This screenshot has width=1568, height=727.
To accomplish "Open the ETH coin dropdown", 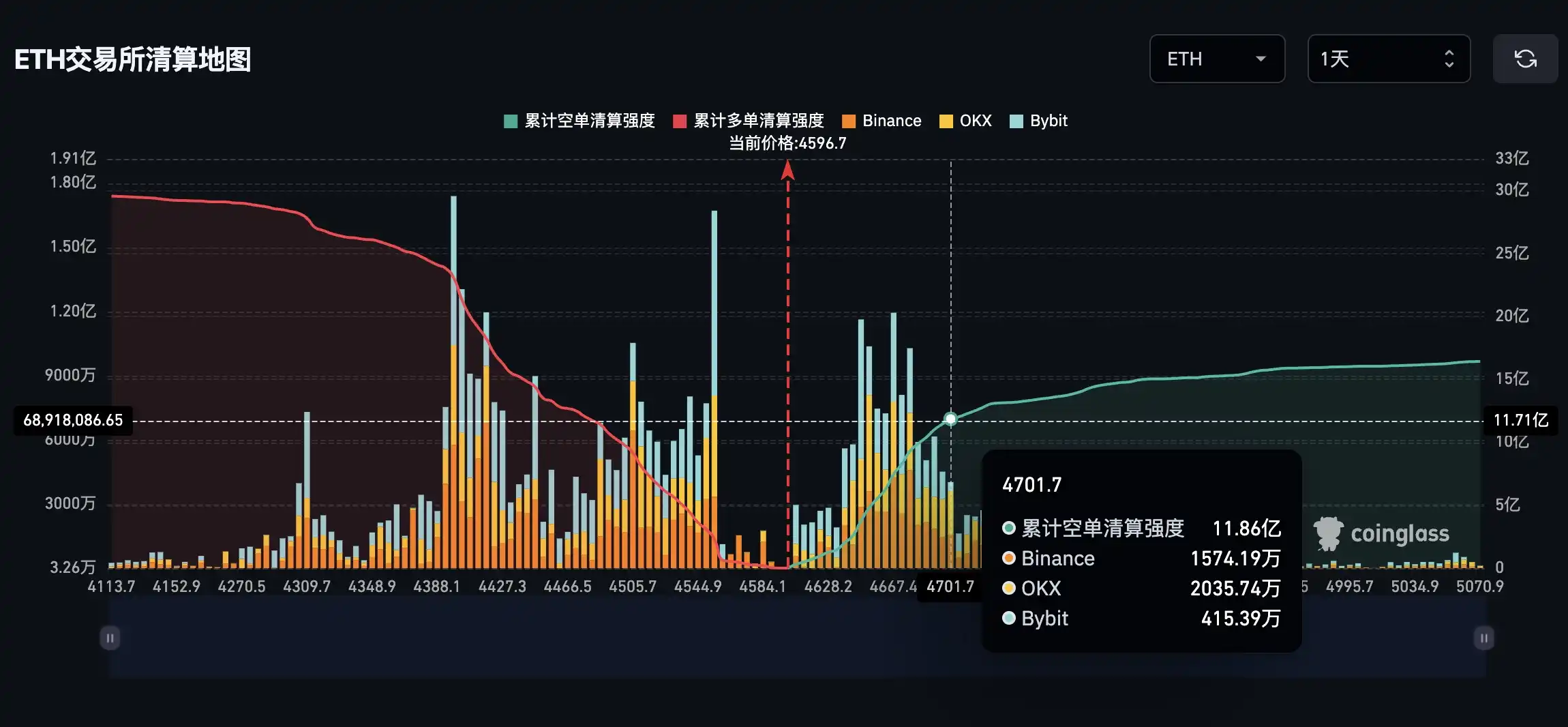I will point(1216,59).
